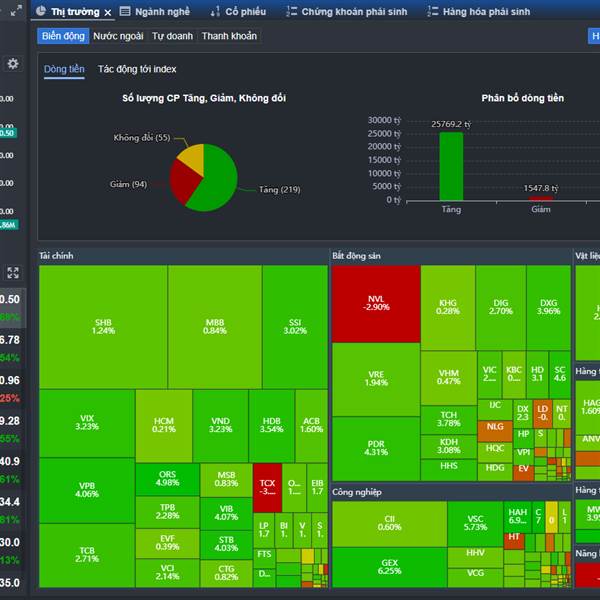Click the GEX tile in Công nghiệp
This screenshot has height=600, width=600.
pyautogui.click(x=390, y=567)
